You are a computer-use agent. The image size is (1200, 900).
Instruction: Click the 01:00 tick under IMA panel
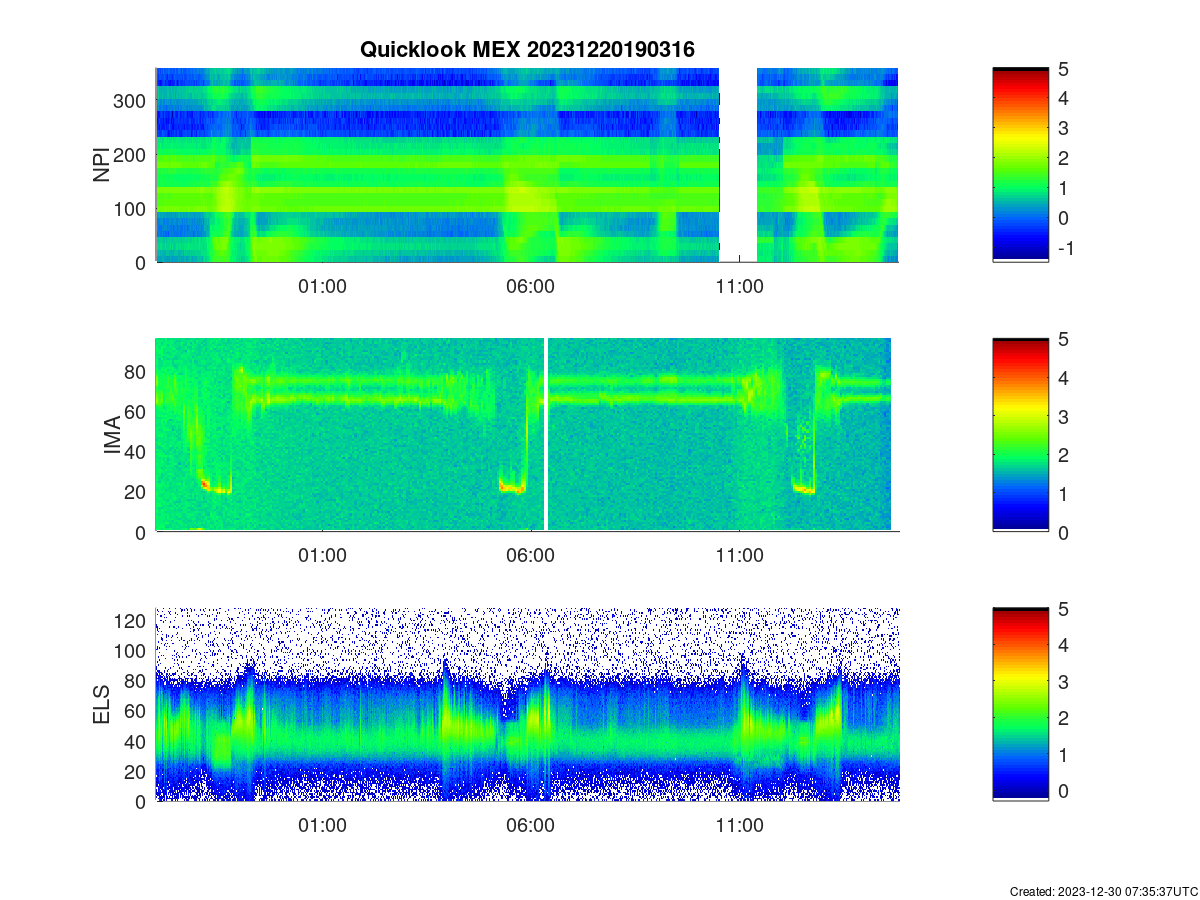[322, 556]
